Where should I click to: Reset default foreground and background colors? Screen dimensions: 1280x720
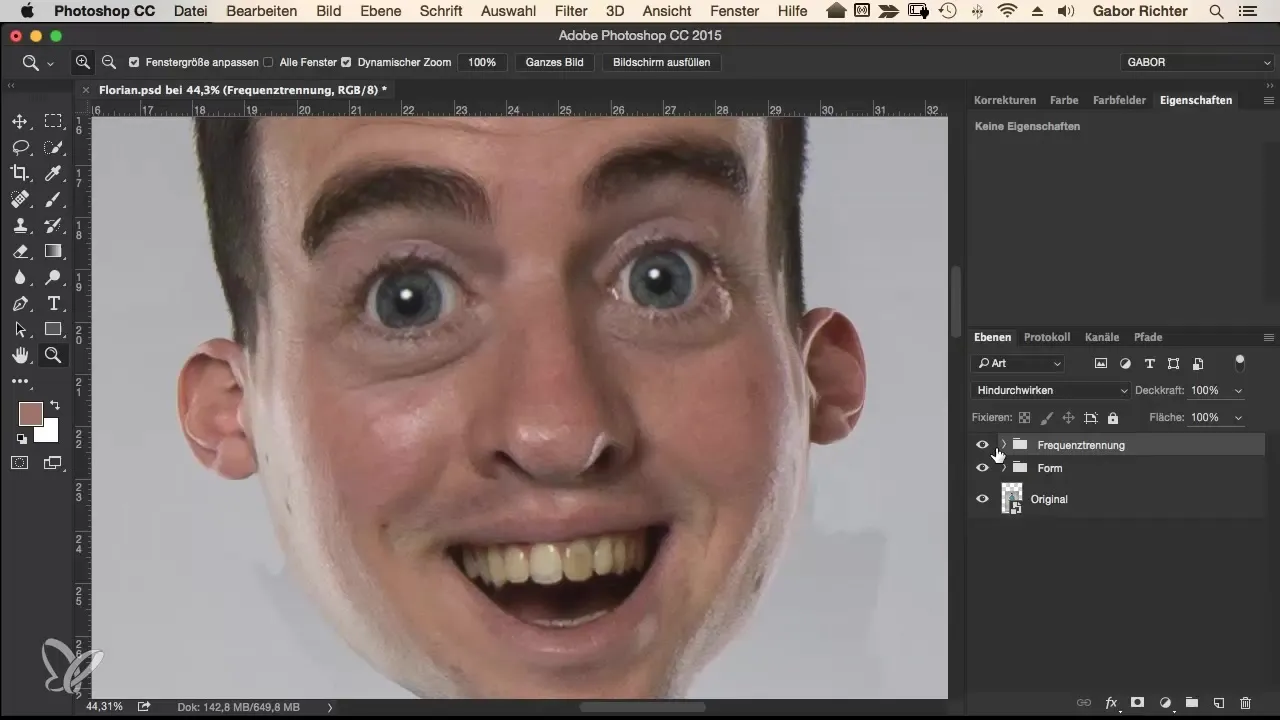[21, 439]
